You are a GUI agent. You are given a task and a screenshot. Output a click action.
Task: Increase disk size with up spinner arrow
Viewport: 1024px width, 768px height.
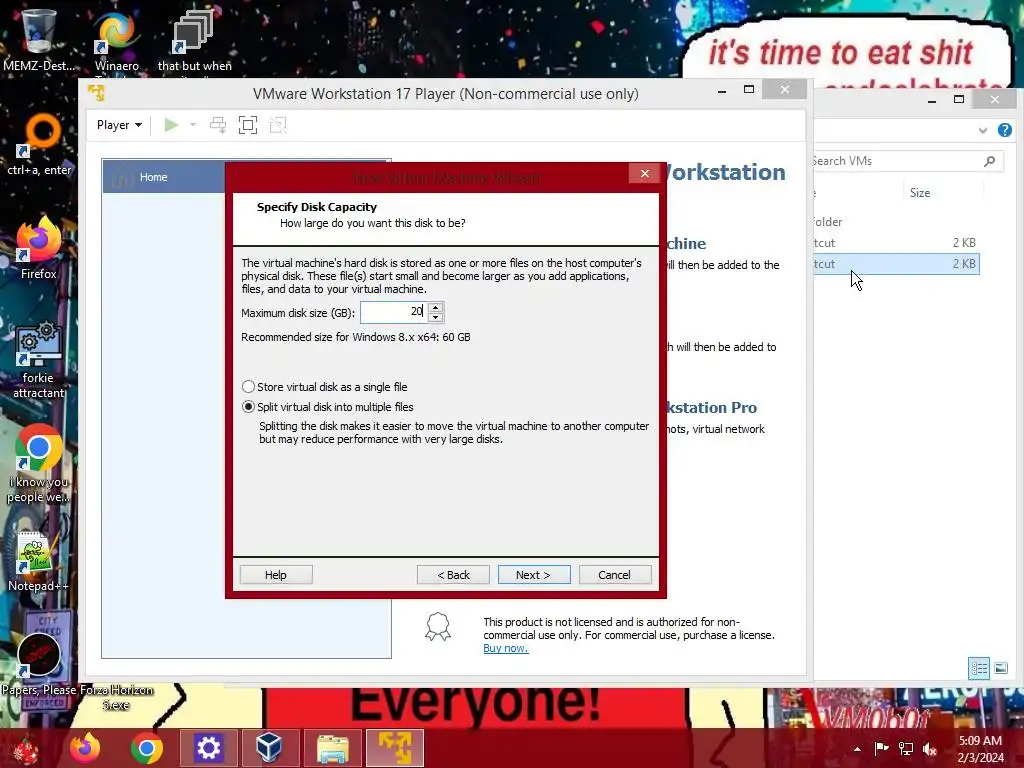click(x=436, y=307)
